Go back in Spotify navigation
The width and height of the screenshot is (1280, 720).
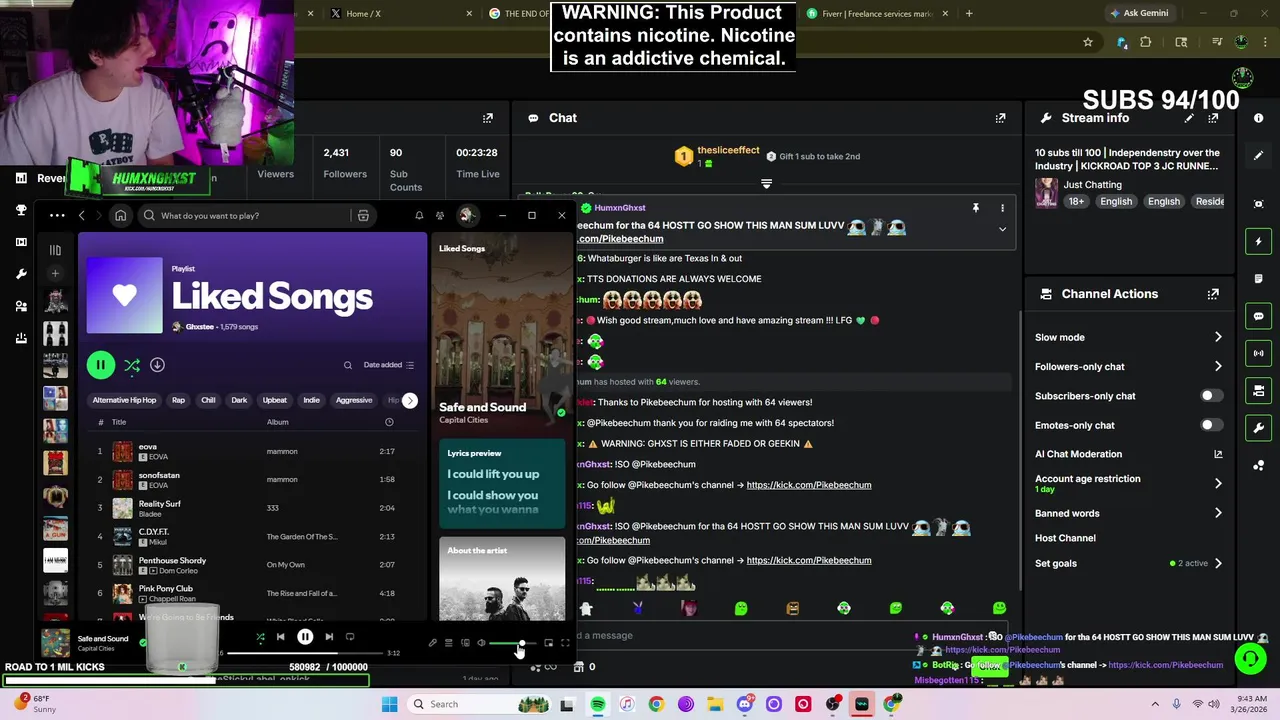click(x=83, y=216)
